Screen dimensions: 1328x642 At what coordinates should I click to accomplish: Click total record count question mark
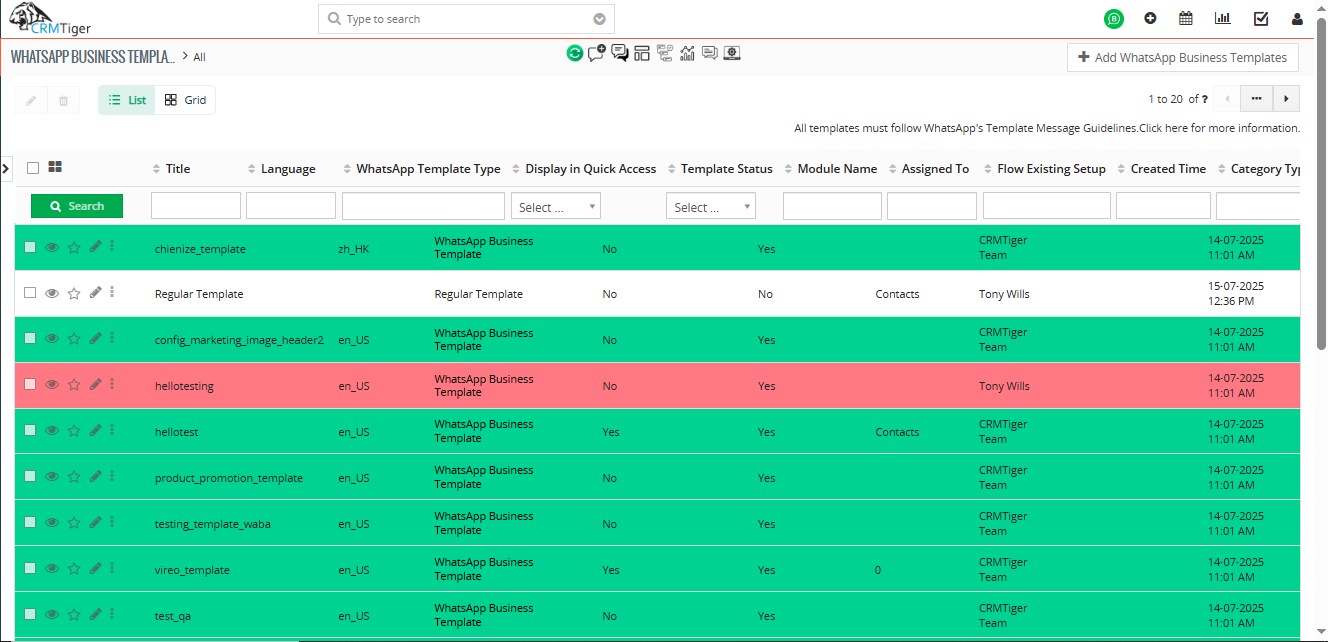[1205, 99]
